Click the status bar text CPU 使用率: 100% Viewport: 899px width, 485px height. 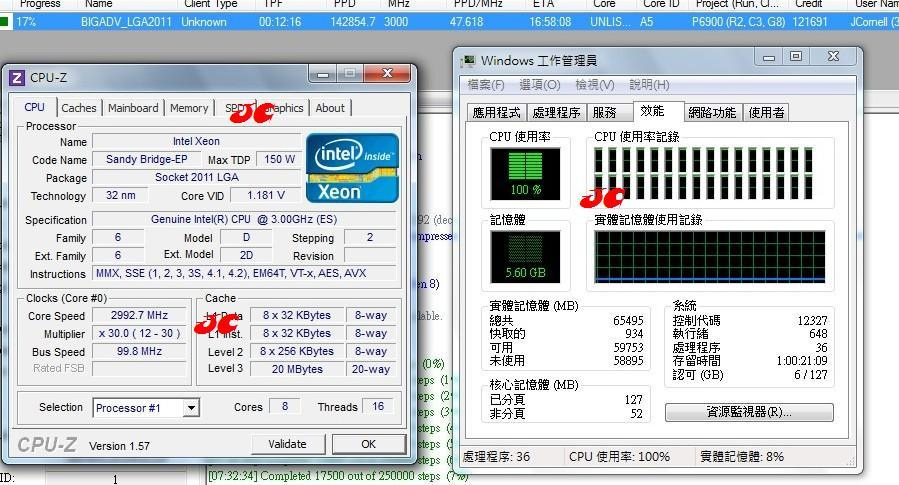tap(619, 457)
